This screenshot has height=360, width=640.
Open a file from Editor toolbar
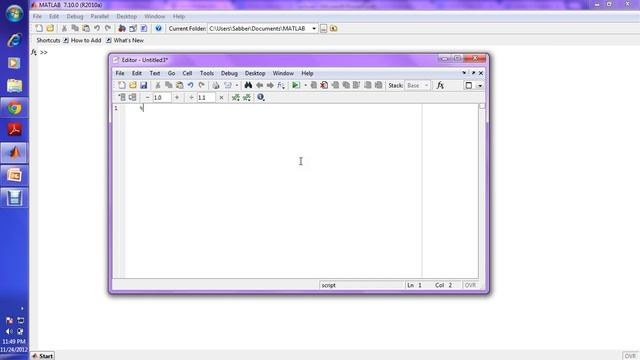point(133,85)
